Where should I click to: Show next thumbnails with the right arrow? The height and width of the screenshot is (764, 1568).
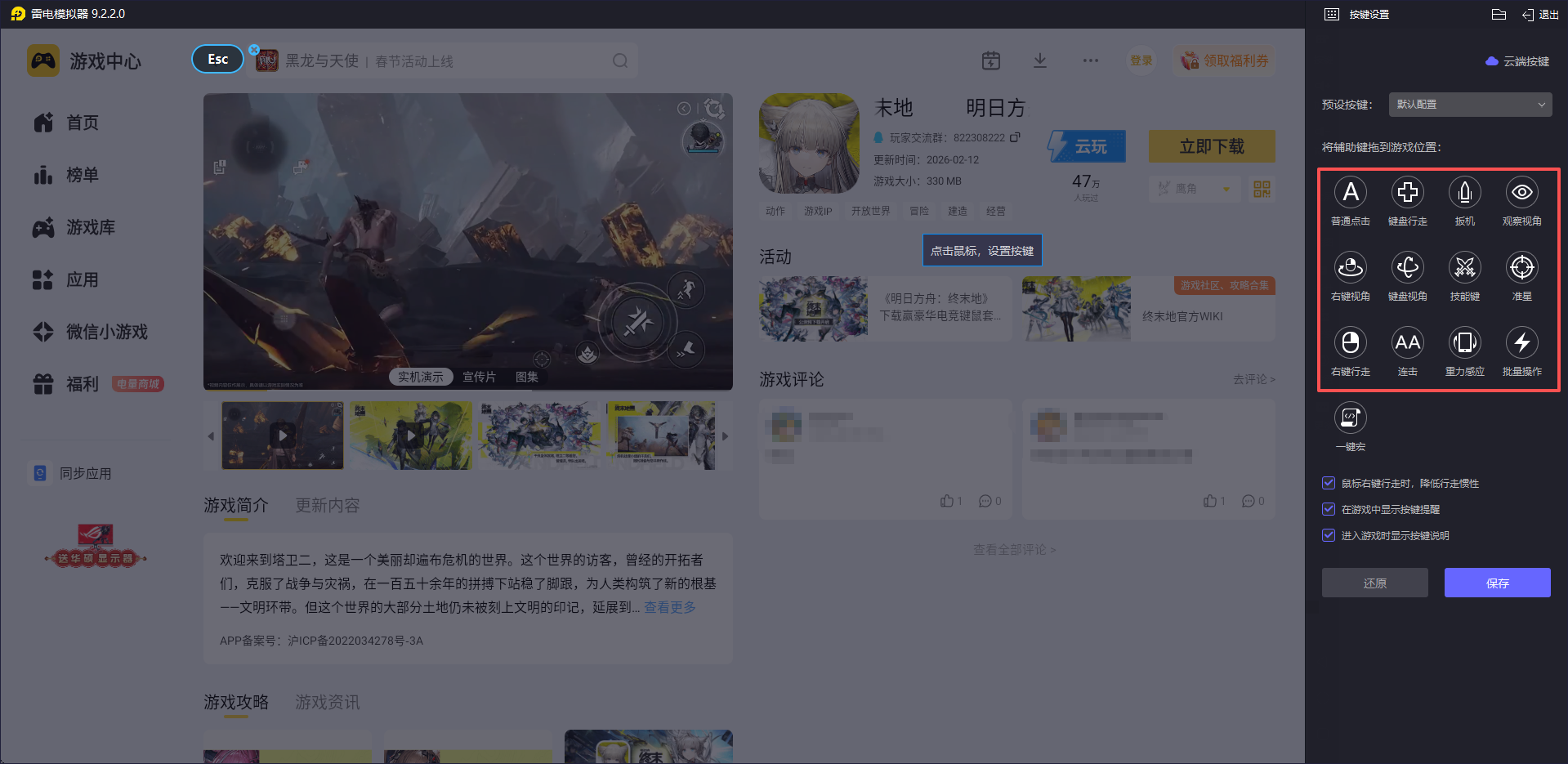[x=725, y=436]
